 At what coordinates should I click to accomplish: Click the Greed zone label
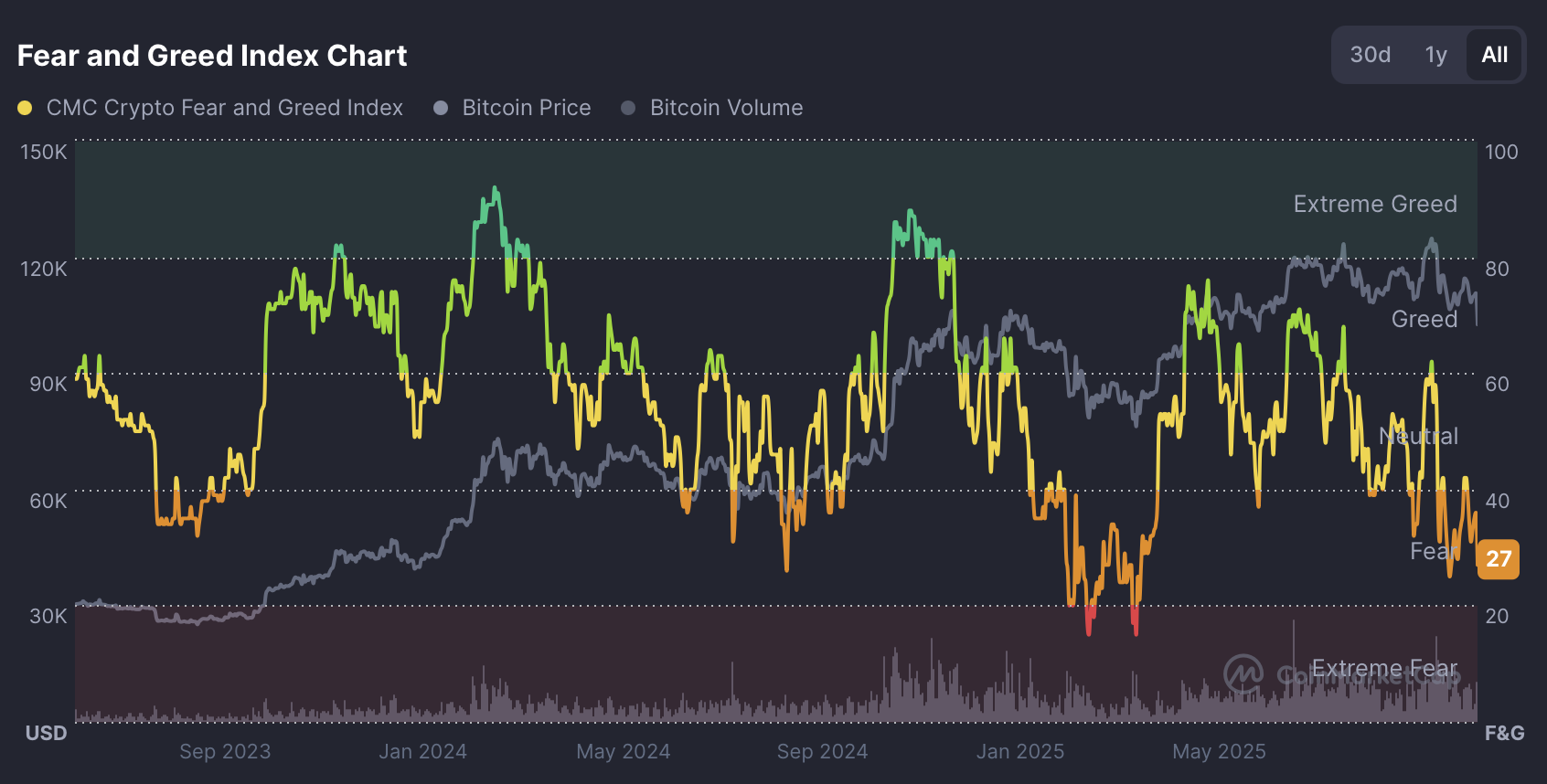pyautogui.click(x=1424, y=319)
